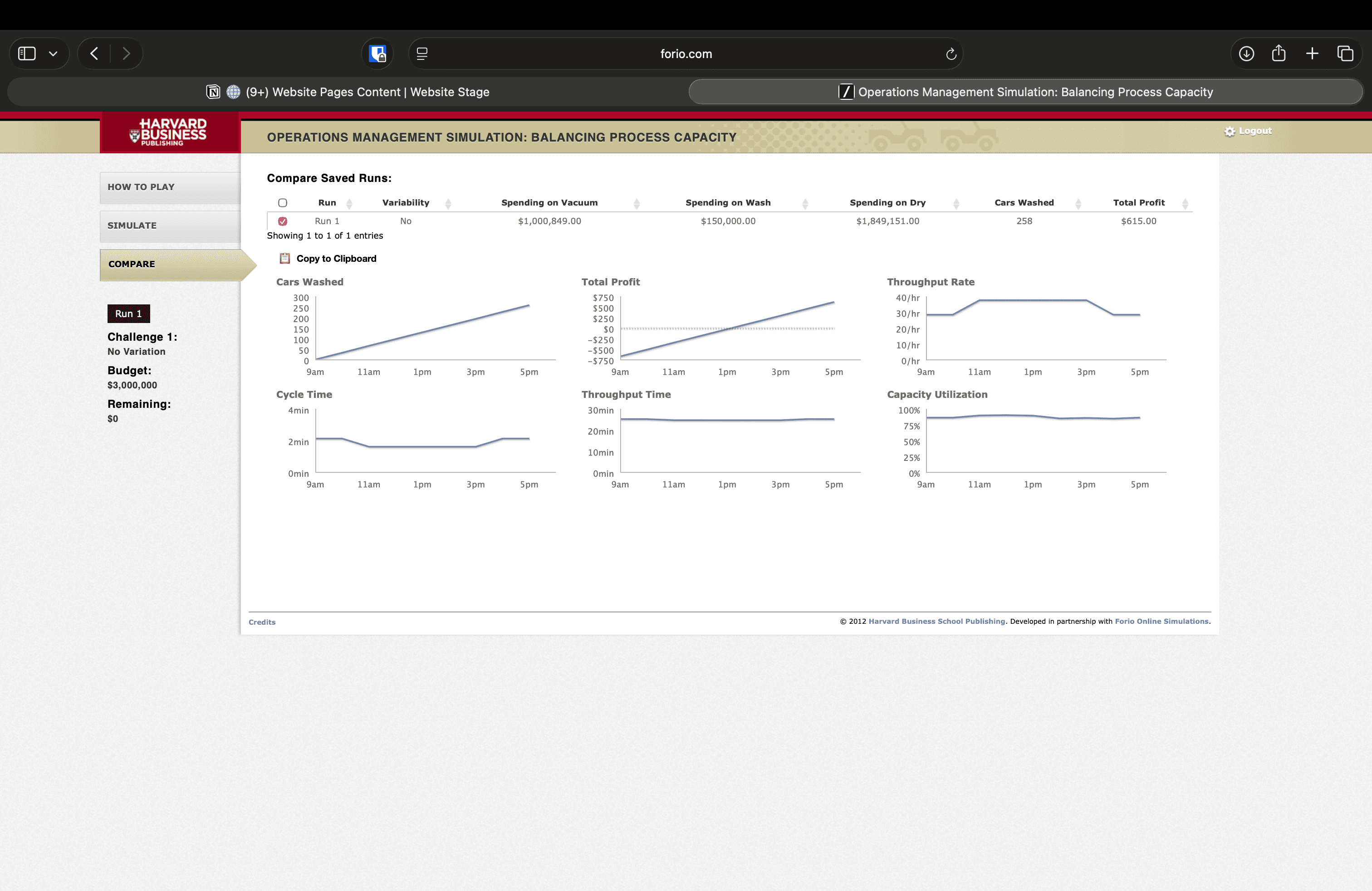Viewport: 1372px width, 891px height.
Task: Click the Bitwarden shield extension icon
Action: [x=377, y=54]
